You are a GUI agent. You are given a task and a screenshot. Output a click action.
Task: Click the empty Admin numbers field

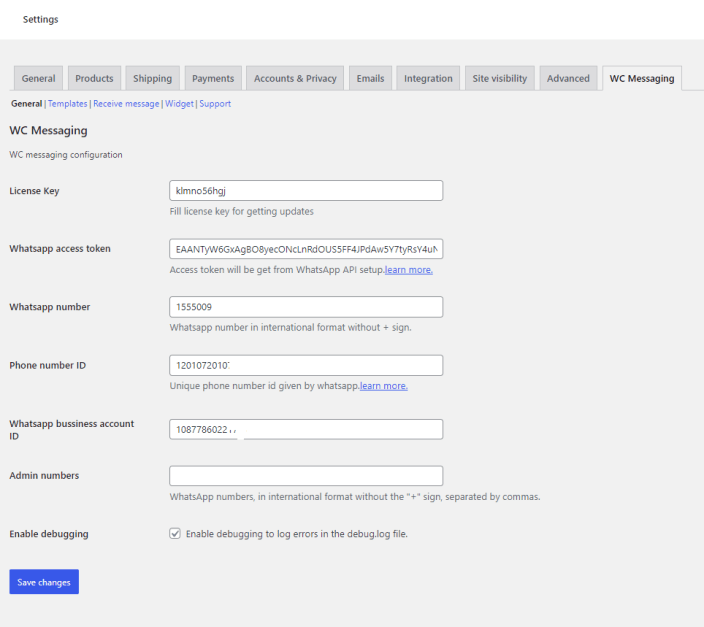coord(306,476)
